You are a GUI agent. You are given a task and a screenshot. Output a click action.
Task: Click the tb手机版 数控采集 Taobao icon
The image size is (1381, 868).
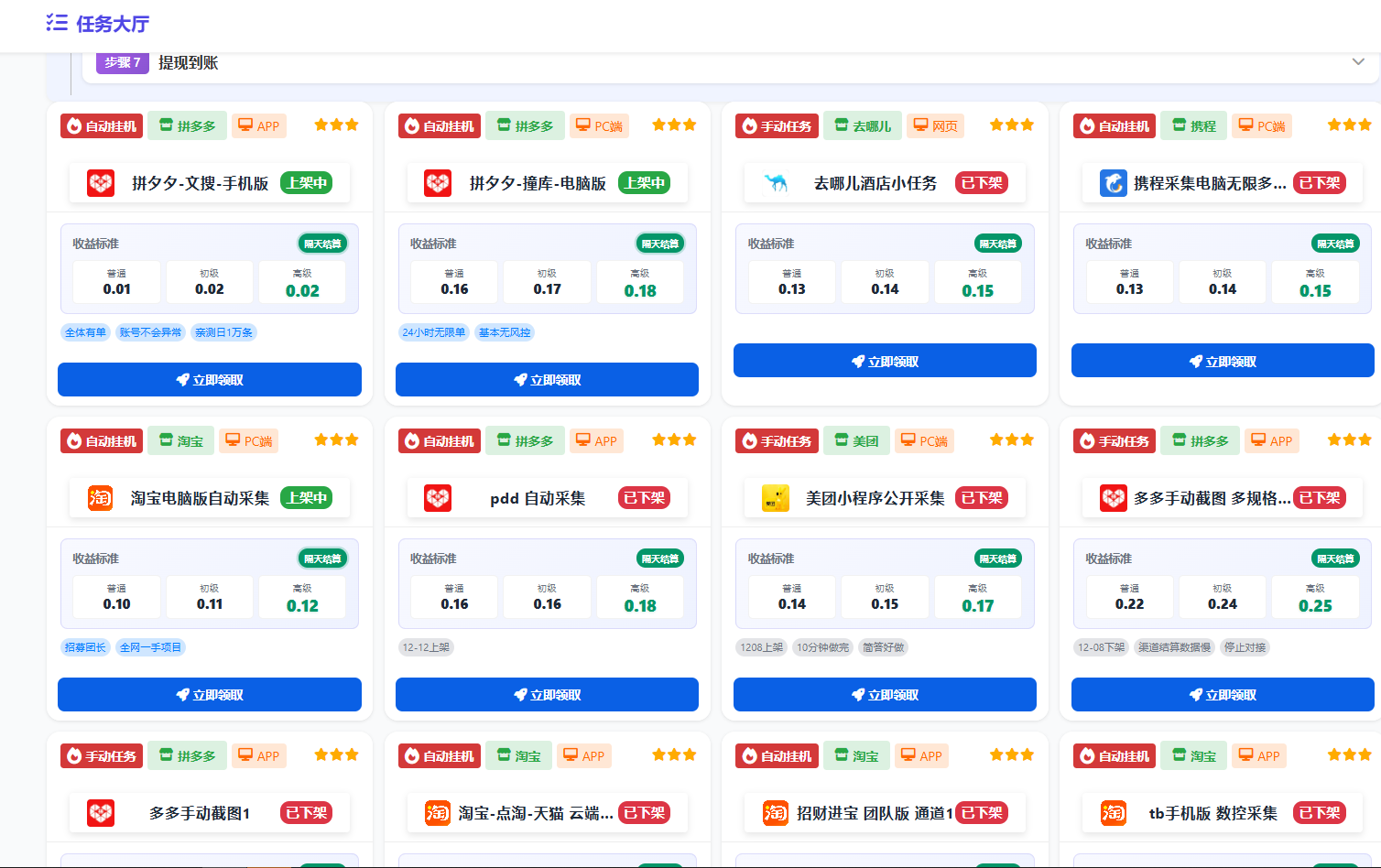(x=1114, y=813)
